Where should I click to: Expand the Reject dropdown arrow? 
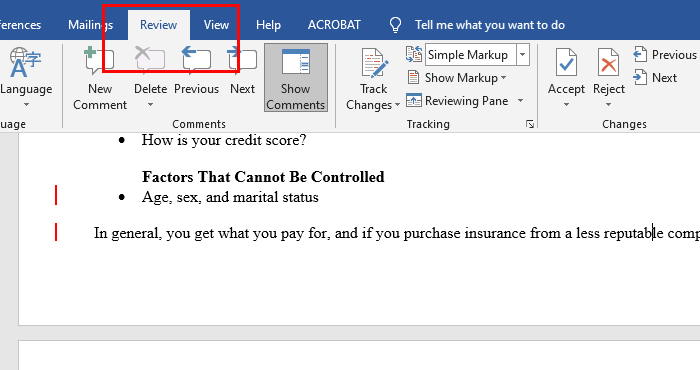click(x=608, y=105)
